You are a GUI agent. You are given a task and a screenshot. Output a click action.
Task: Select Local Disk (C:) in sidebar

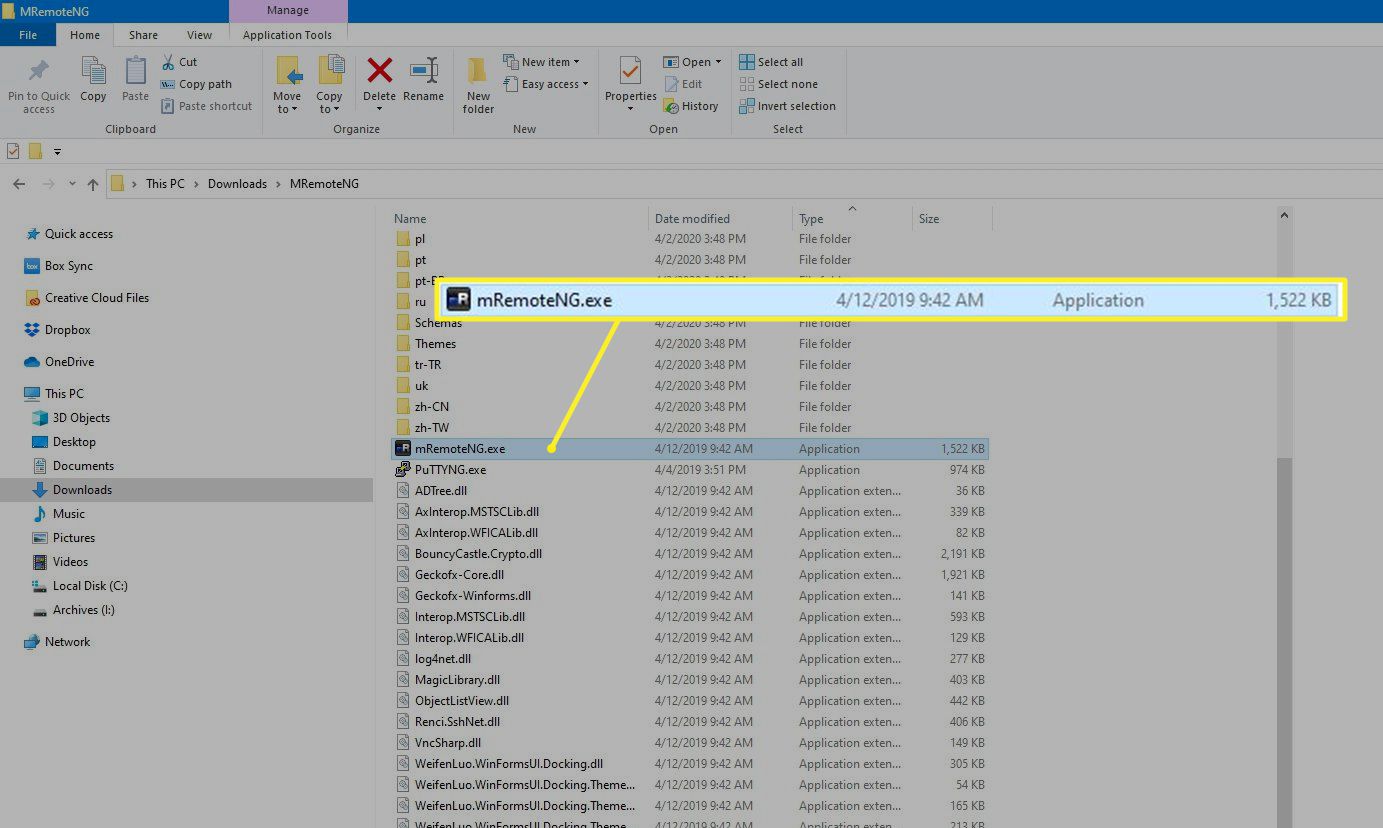[90, 586]
